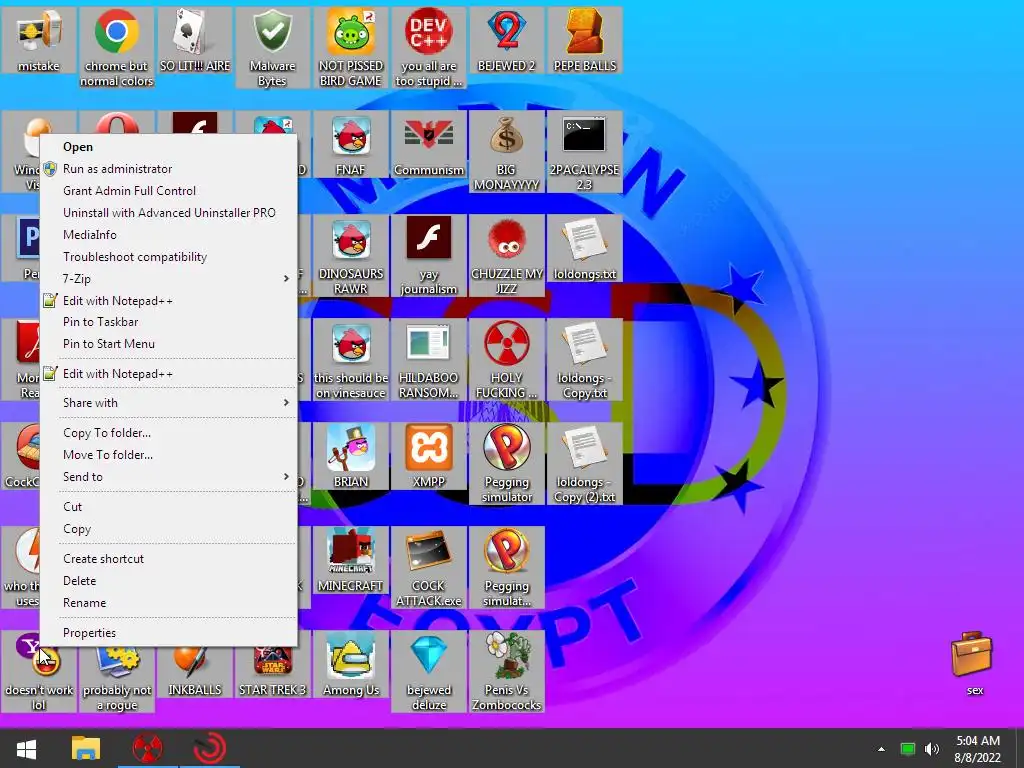Viewport: 1024px width, 768px height.
Task: Select Troubleshoot compatibility
Action: (168, 257)
